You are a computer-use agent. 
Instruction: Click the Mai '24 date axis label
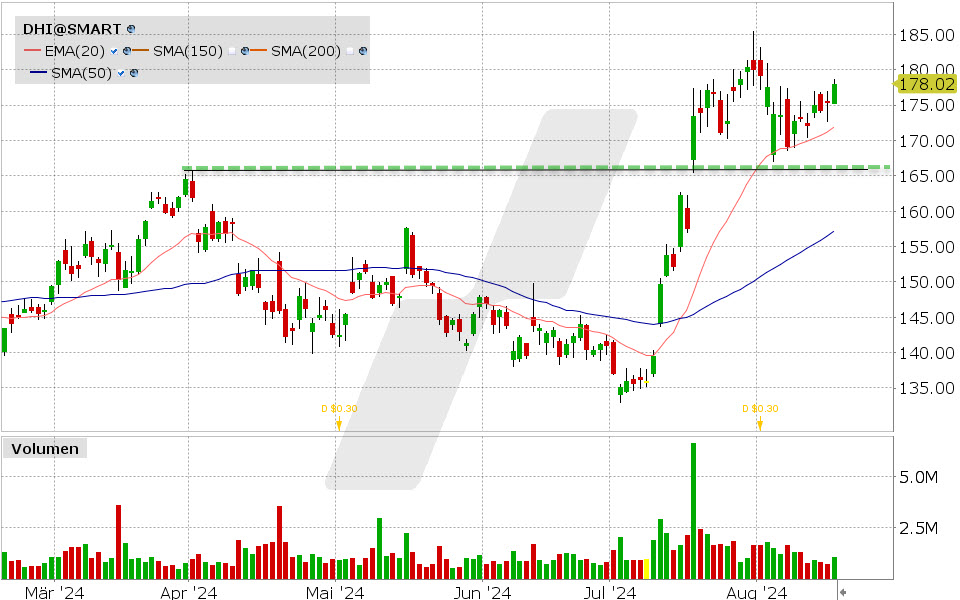coord(335,592)
